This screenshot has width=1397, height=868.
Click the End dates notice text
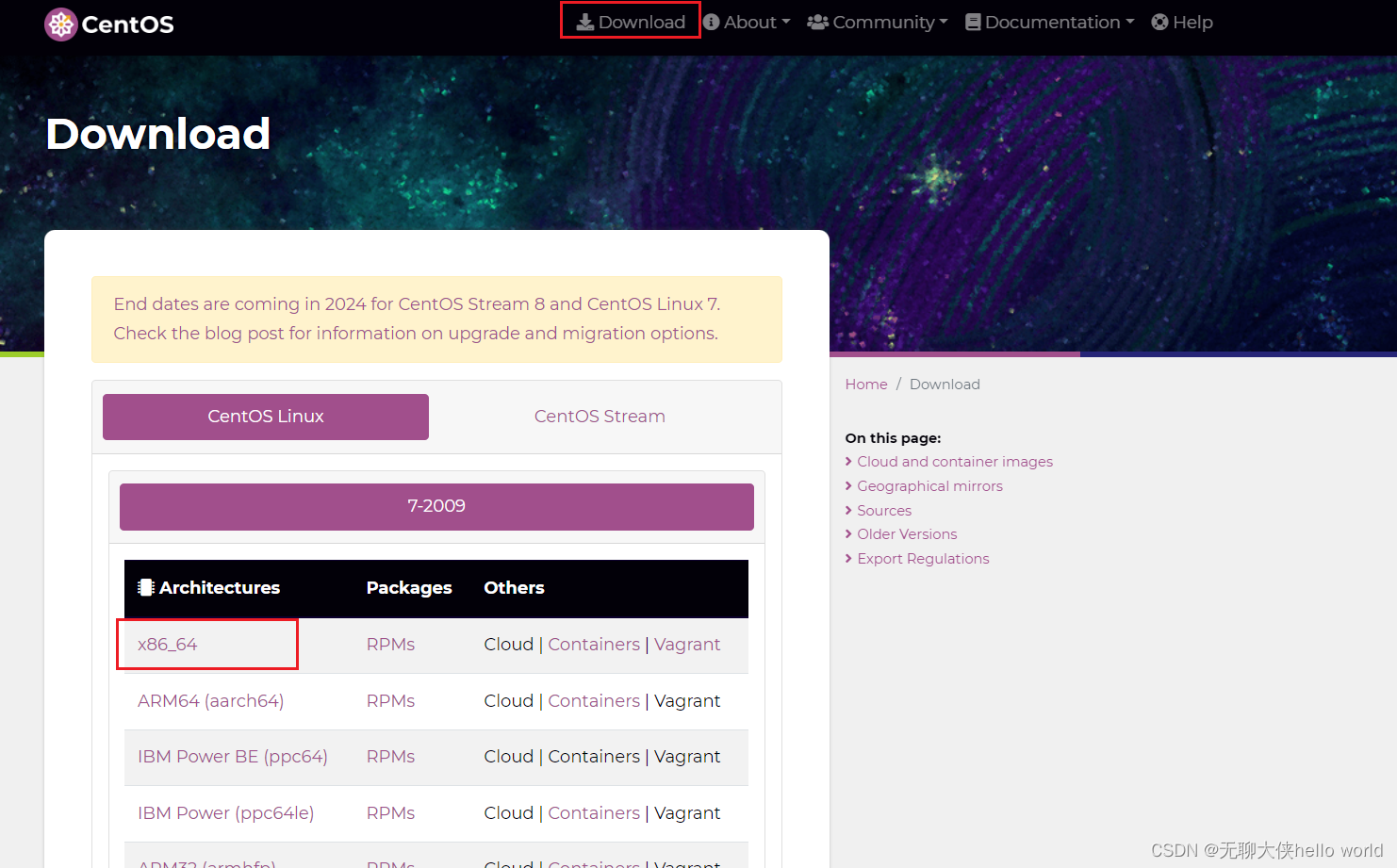pos(417,319)
